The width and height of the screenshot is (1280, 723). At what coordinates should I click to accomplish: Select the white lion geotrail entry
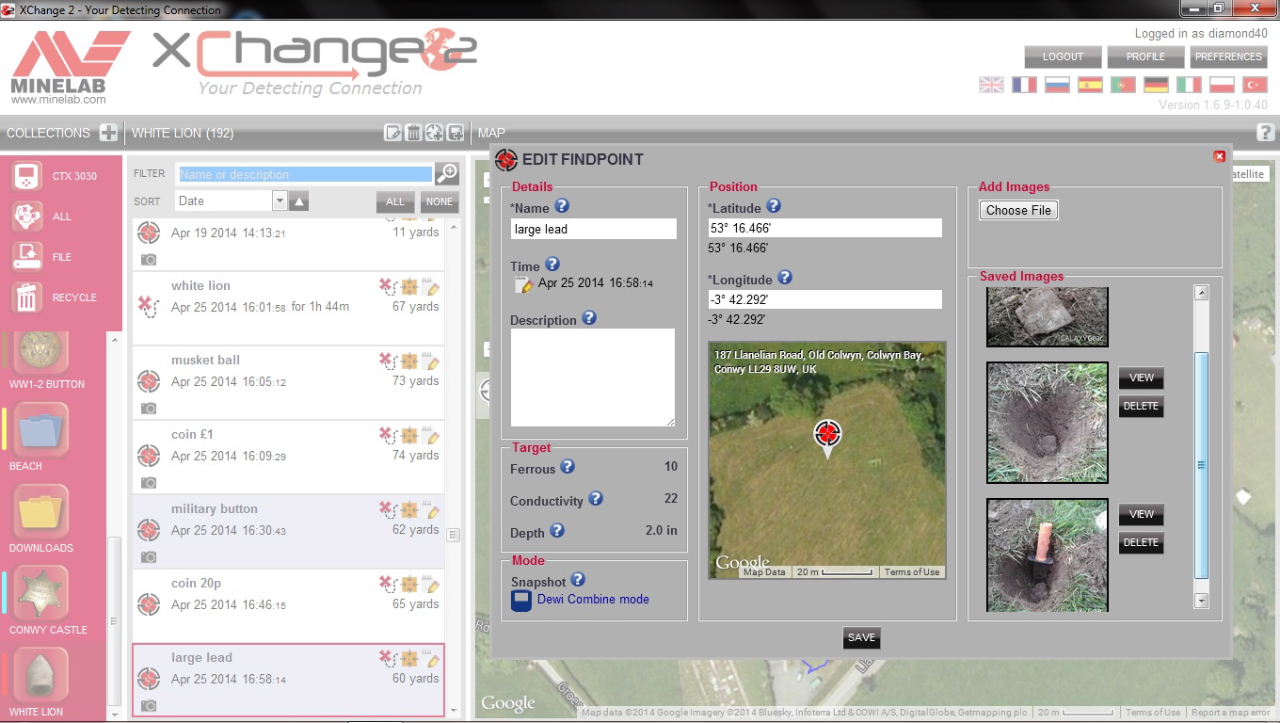(288, 306)
